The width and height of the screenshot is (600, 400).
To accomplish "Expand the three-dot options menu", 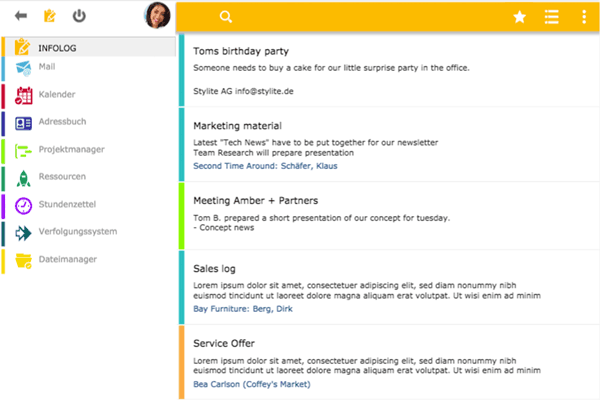I will (584, 17).
